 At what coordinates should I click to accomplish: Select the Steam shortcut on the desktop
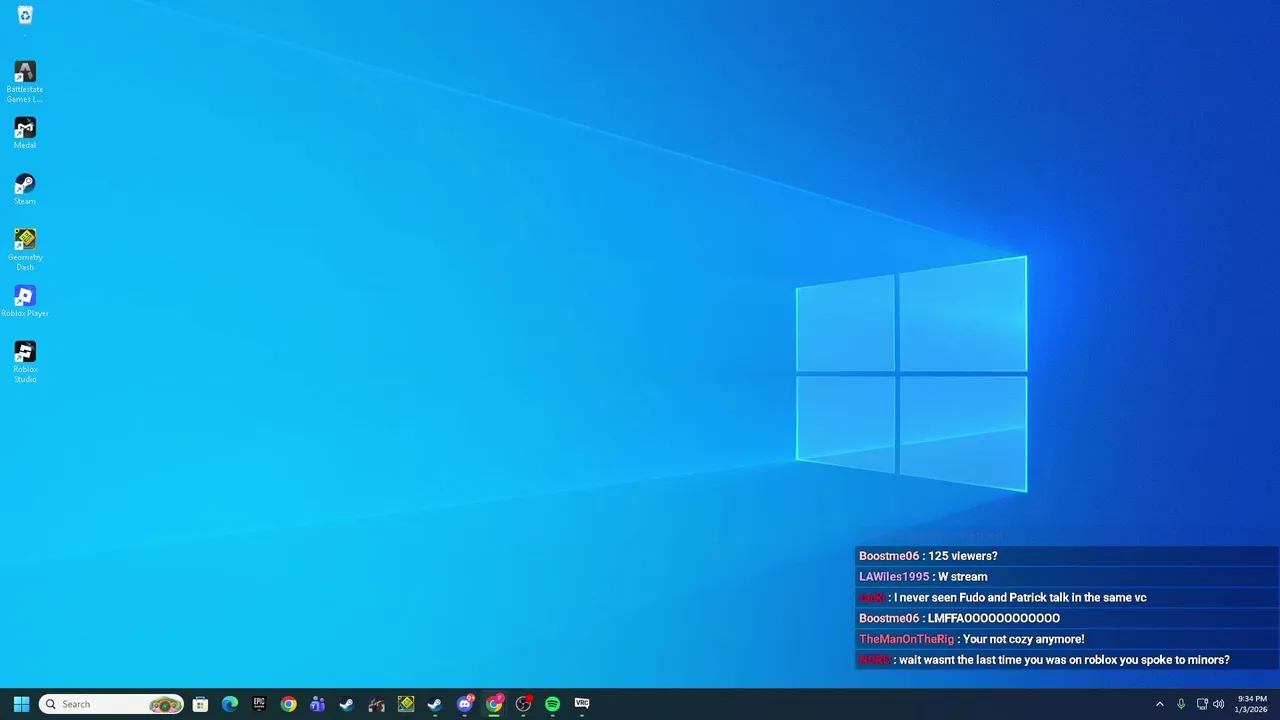(x=25, y=190)
